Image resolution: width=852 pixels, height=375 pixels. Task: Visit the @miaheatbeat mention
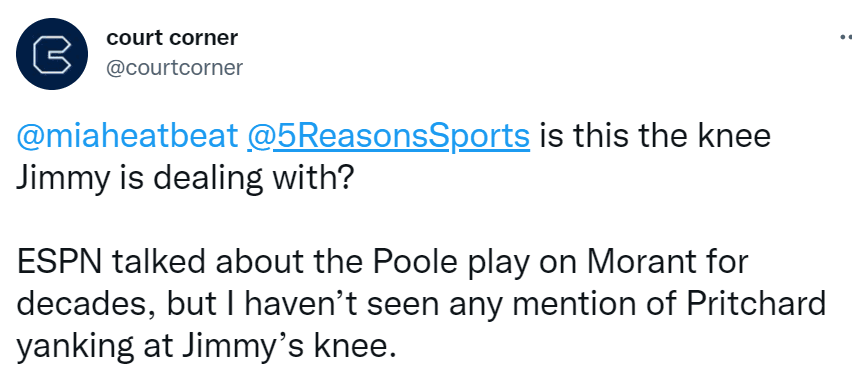point(127,136)
